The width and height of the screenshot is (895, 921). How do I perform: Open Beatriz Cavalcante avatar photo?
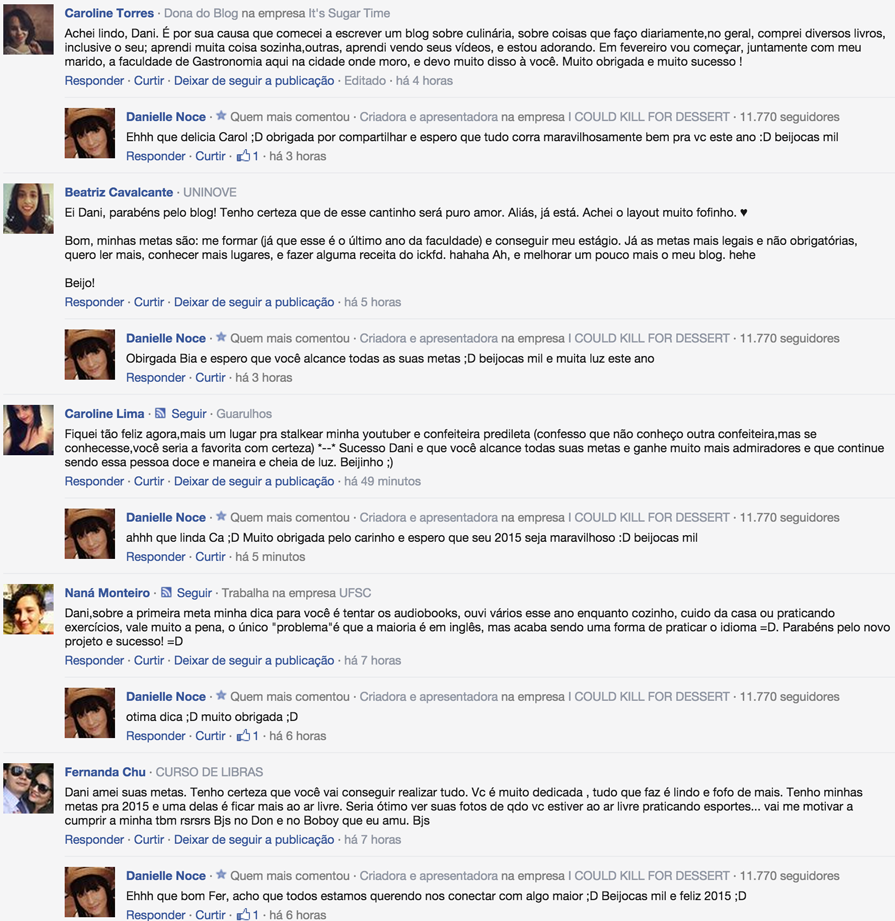(28, 209)
